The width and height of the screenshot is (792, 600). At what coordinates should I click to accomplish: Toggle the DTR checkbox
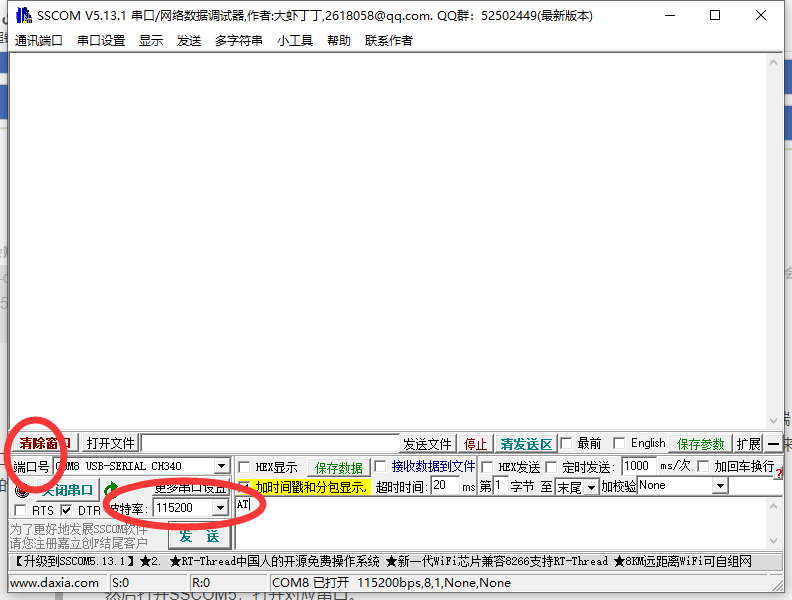point(66,510)
